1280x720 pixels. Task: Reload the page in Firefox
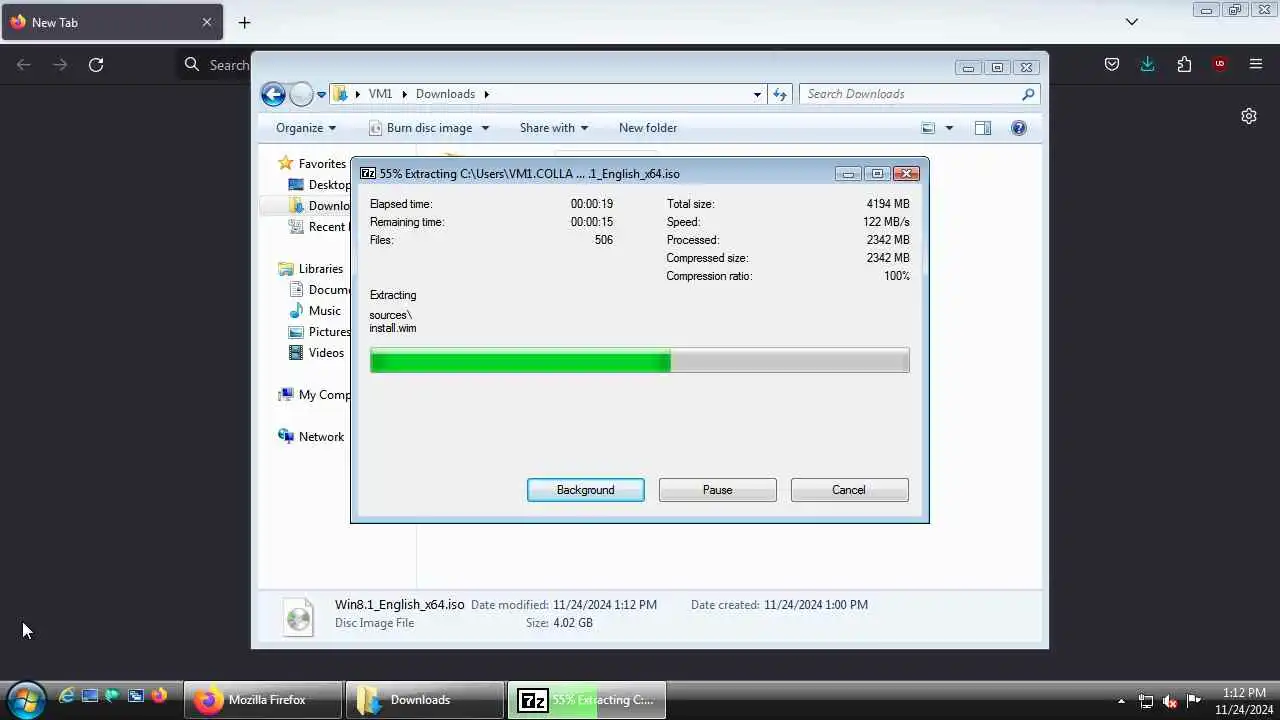[x=96, y=64]
